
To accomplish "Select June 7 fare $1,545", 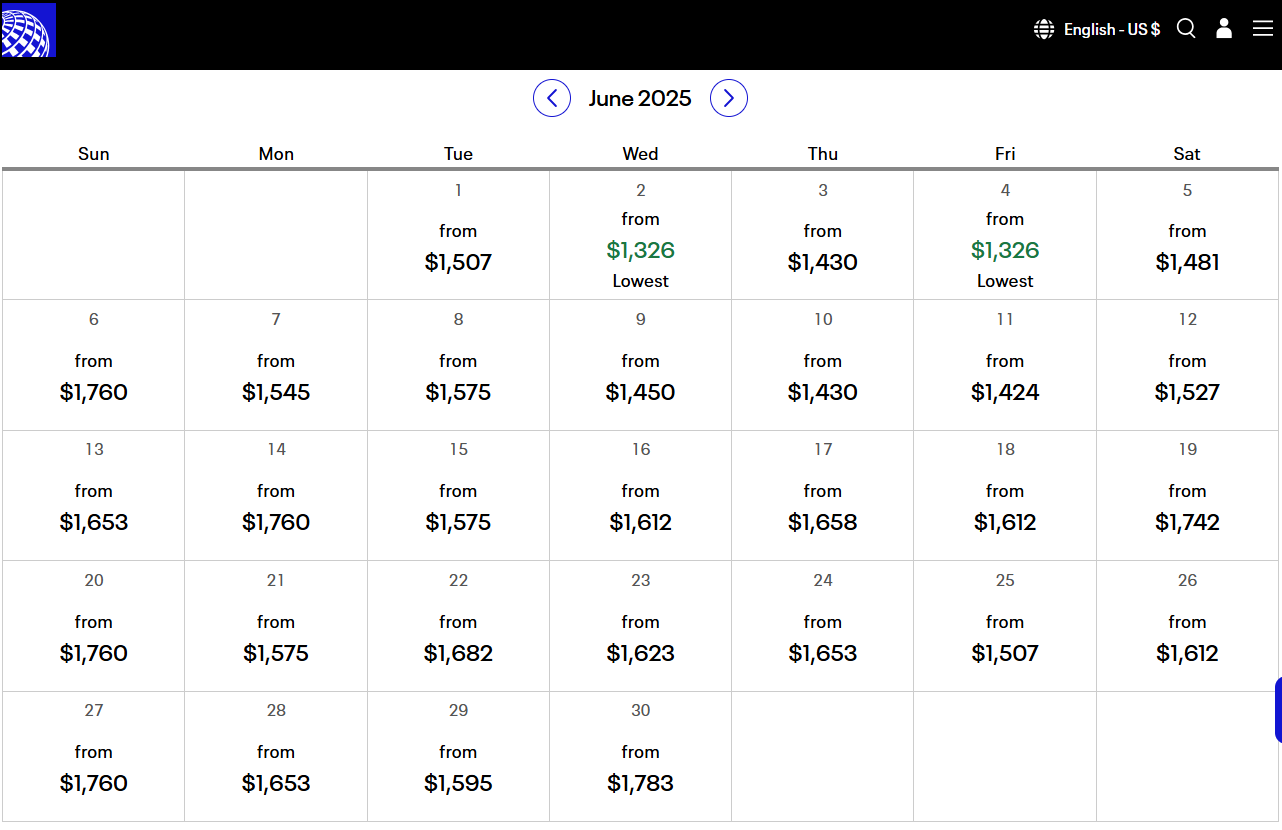I will [x=276, y=365].
